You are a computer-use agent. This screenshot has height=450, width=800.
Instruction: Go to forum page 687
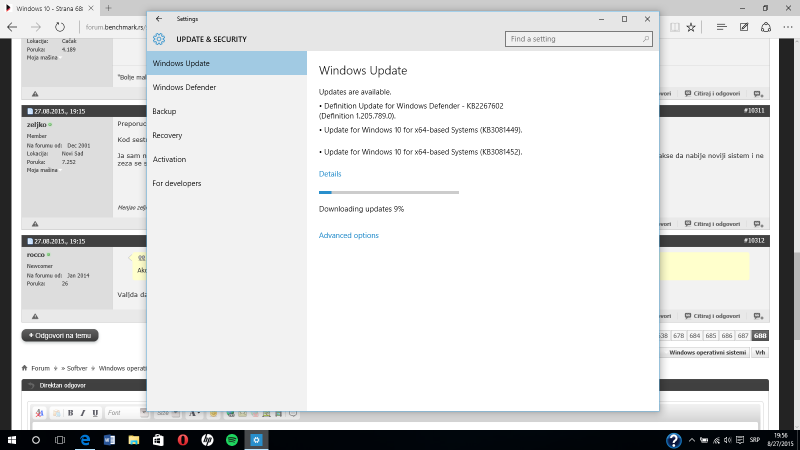point(743,336)
